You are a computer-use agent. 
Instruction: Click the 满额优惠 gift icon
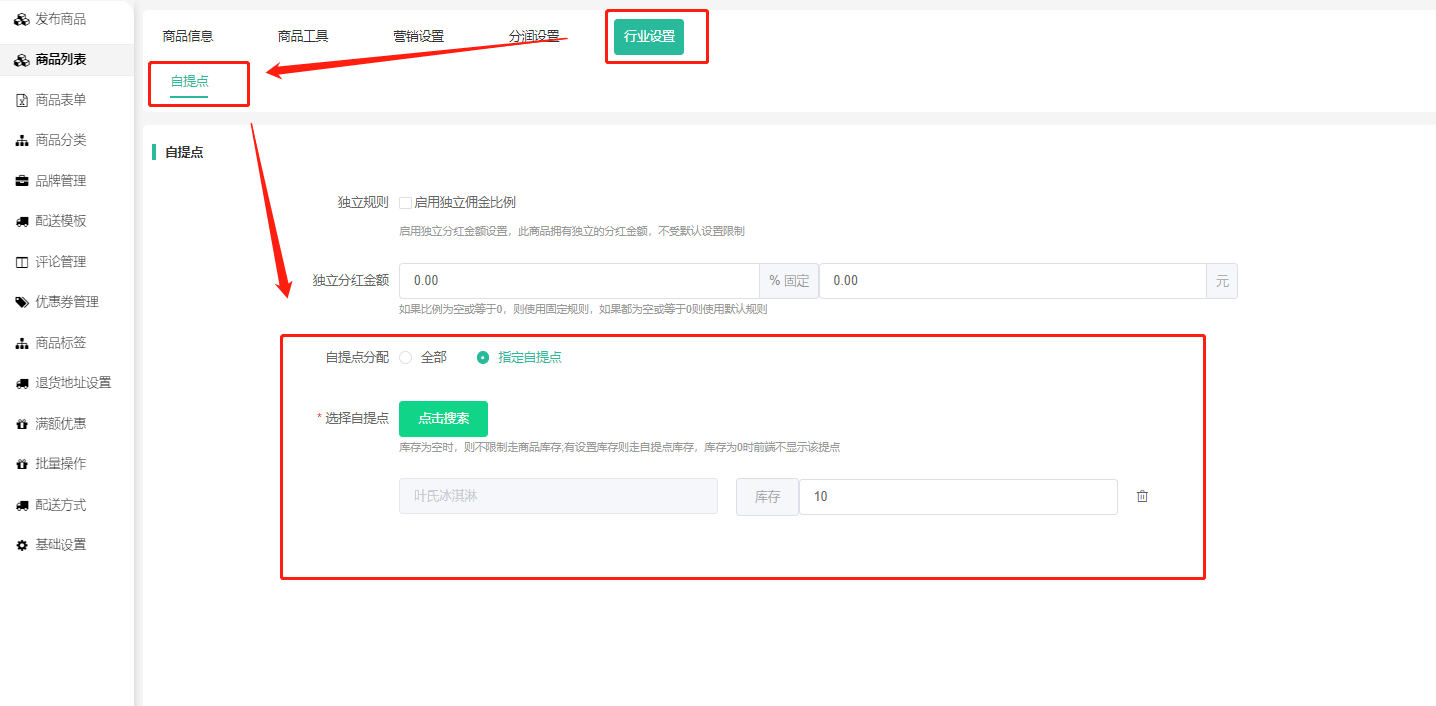click(21, 424)
